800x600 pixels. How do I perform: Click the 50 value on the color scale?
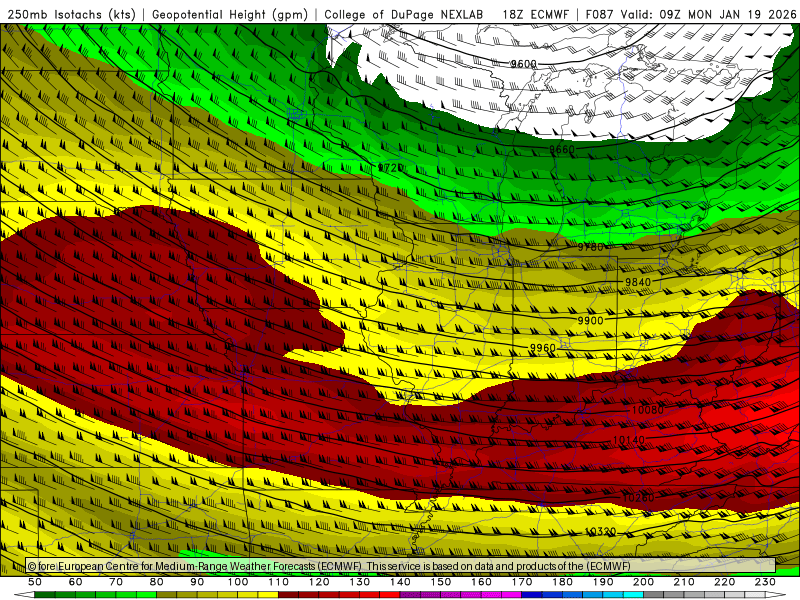point(35,582)
